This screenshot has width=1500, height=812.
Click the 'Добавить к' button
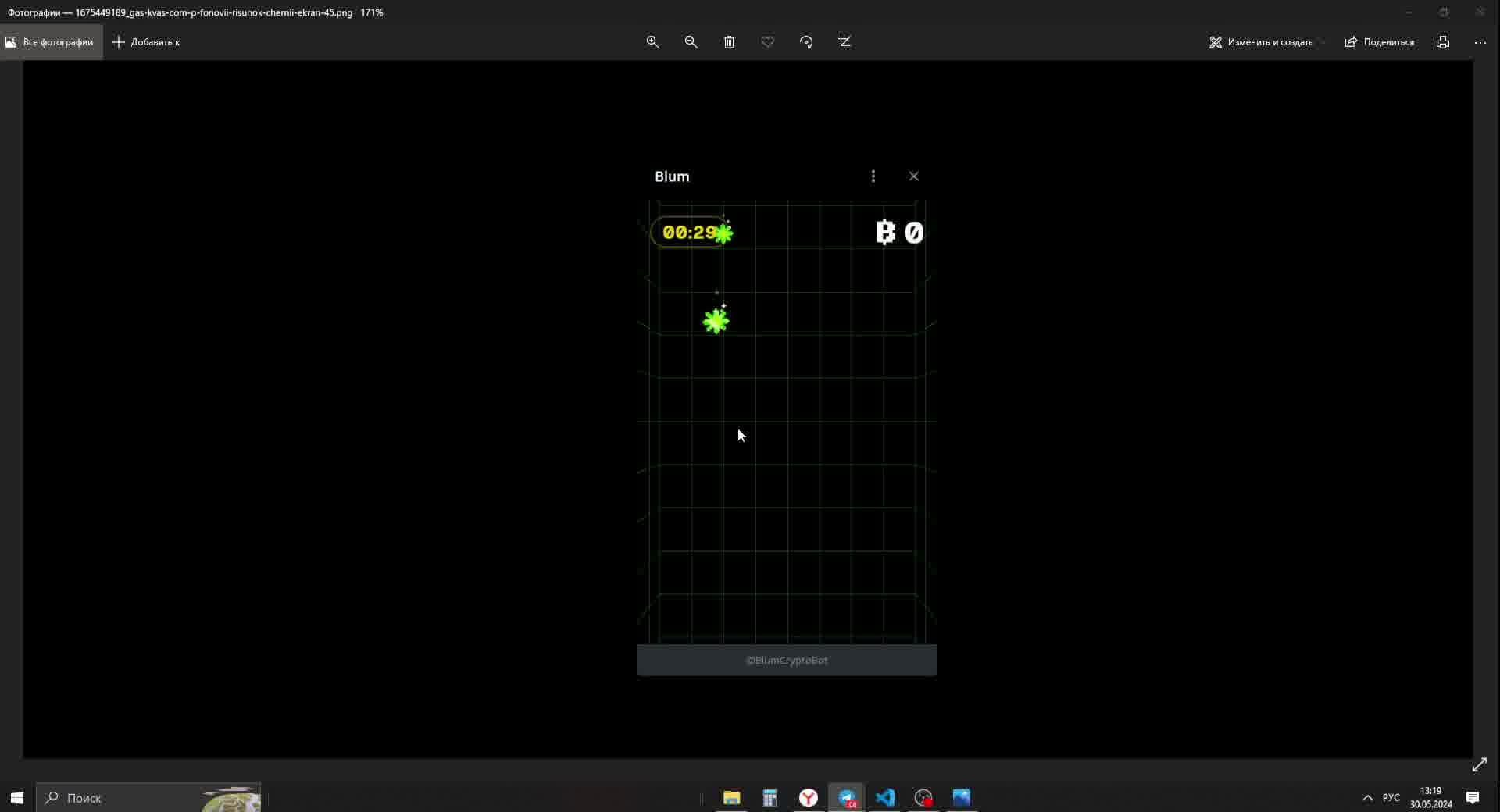(146, 41)
